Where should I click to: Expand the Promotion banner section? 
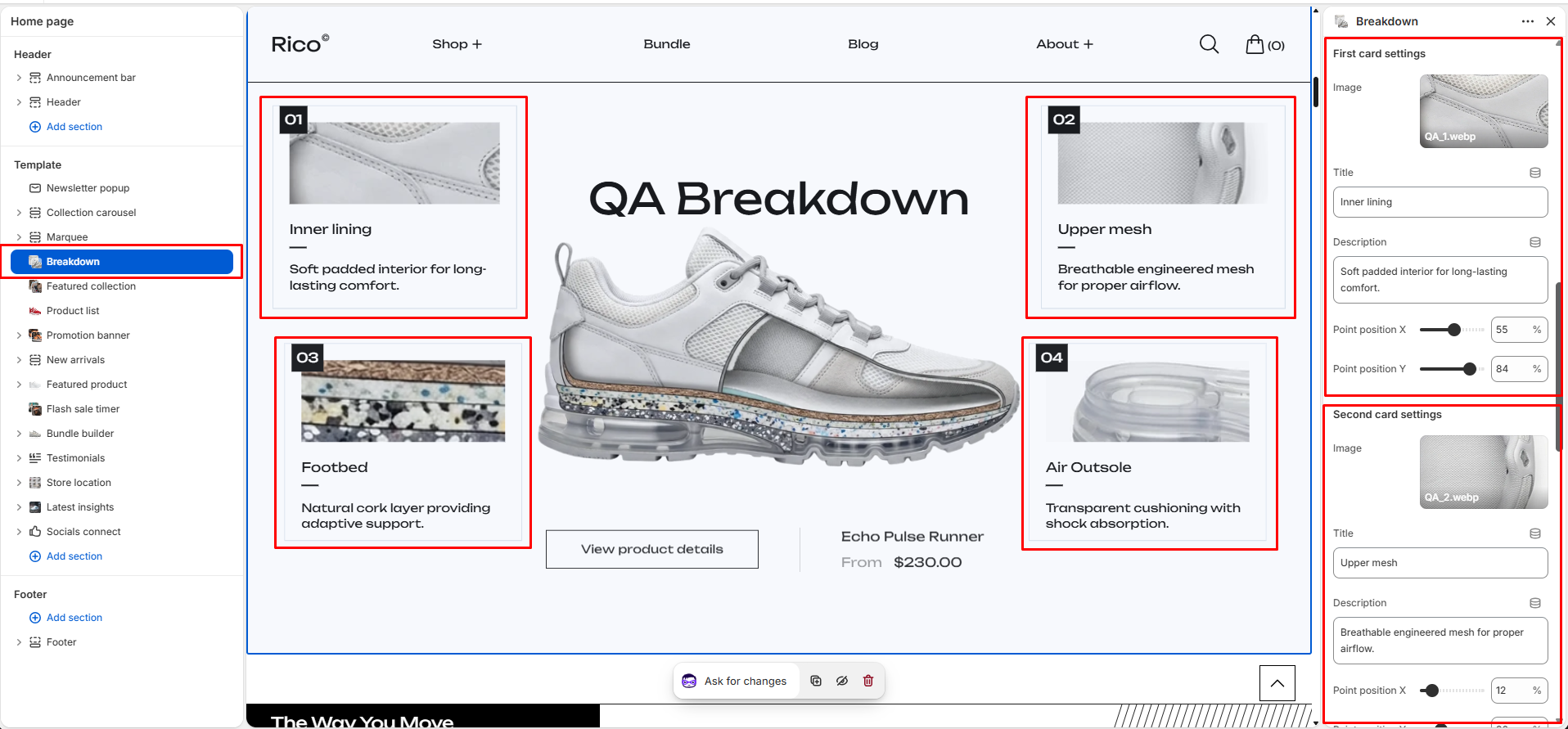[19, 335]
